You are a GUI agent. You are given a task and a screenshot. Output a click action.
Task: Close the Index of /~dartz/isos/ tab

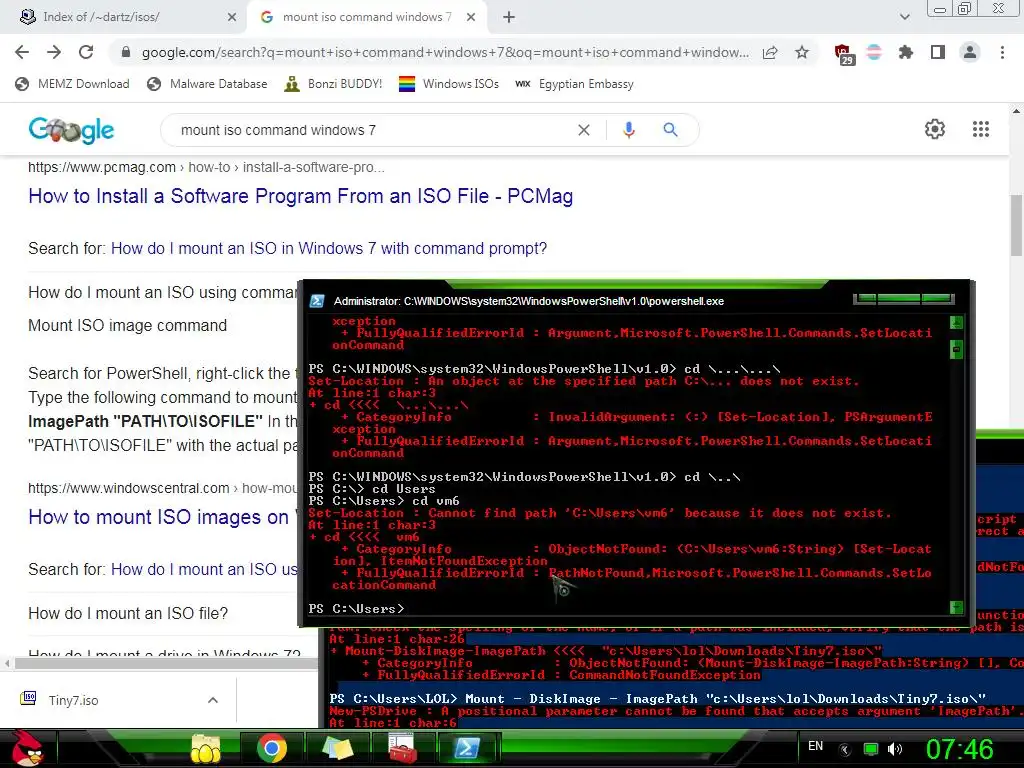[232, 17]
